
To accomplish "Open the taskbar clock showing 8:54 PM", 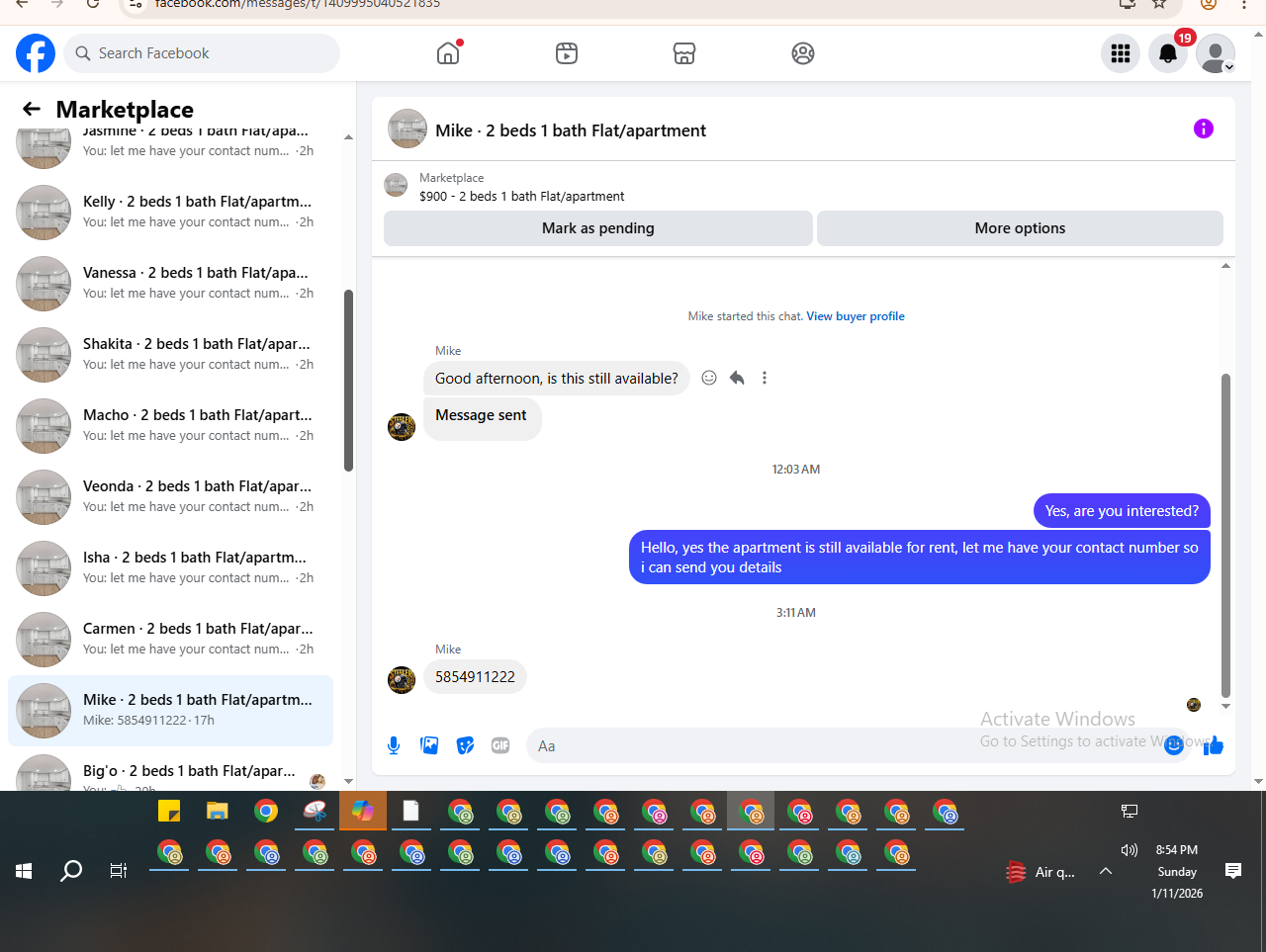I will coord(1177,871).
